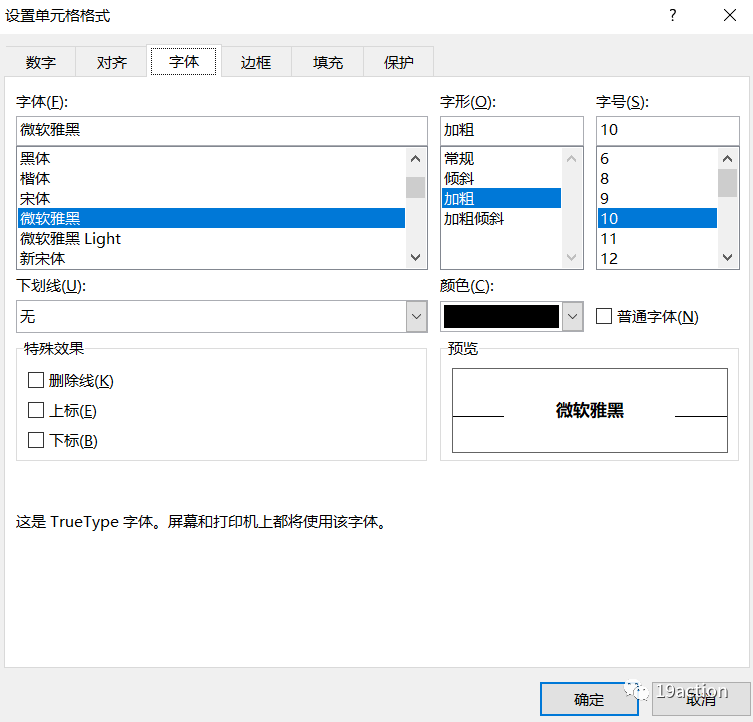This screenshot has width=753, height=722.
Task: Click the 字形 style input field
Action: click(x=511, y=130)
